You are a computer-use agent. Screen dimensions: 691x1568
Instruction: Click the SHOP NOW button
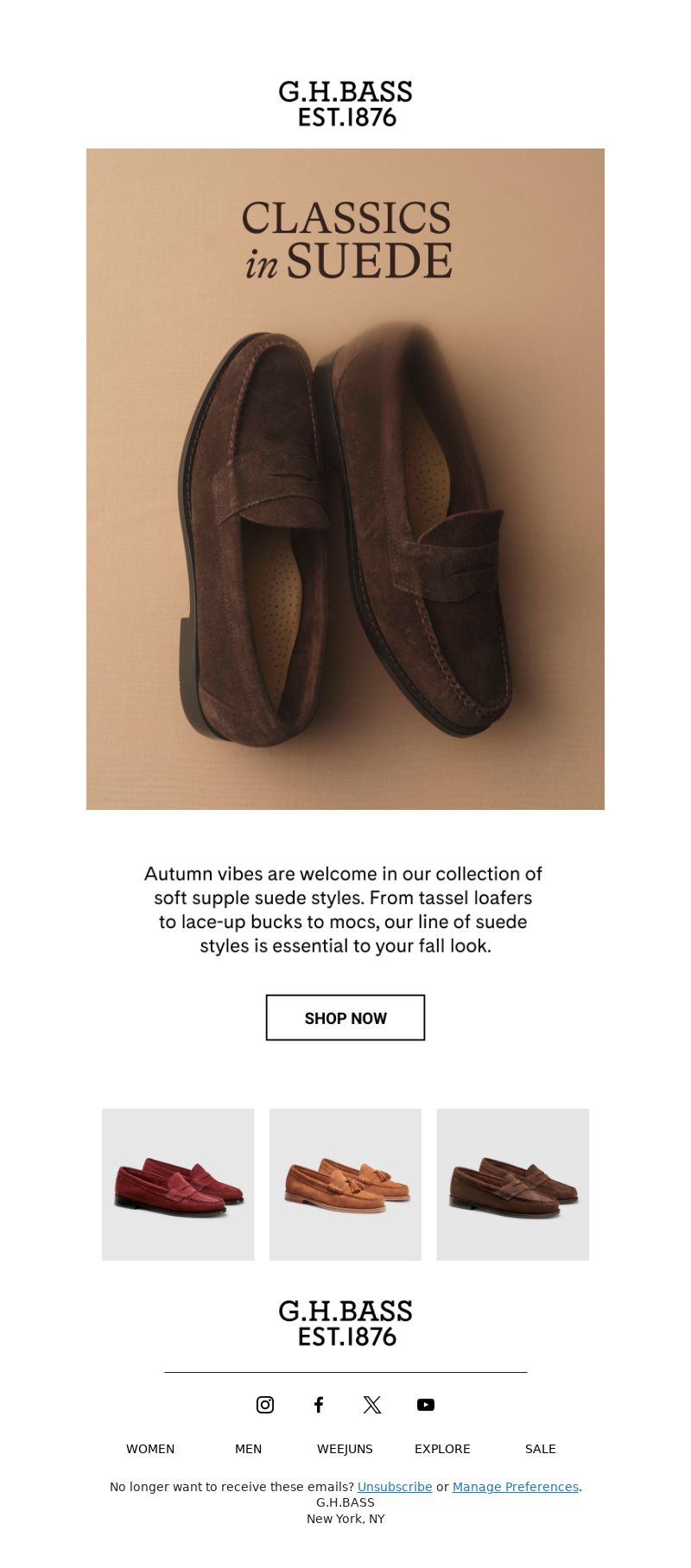[345, 1018]
